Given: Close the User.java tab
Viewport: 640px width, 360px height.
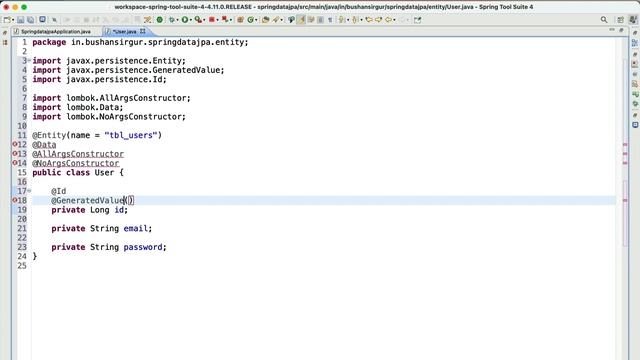Looking at the screenshot, I should pos(143,31).
